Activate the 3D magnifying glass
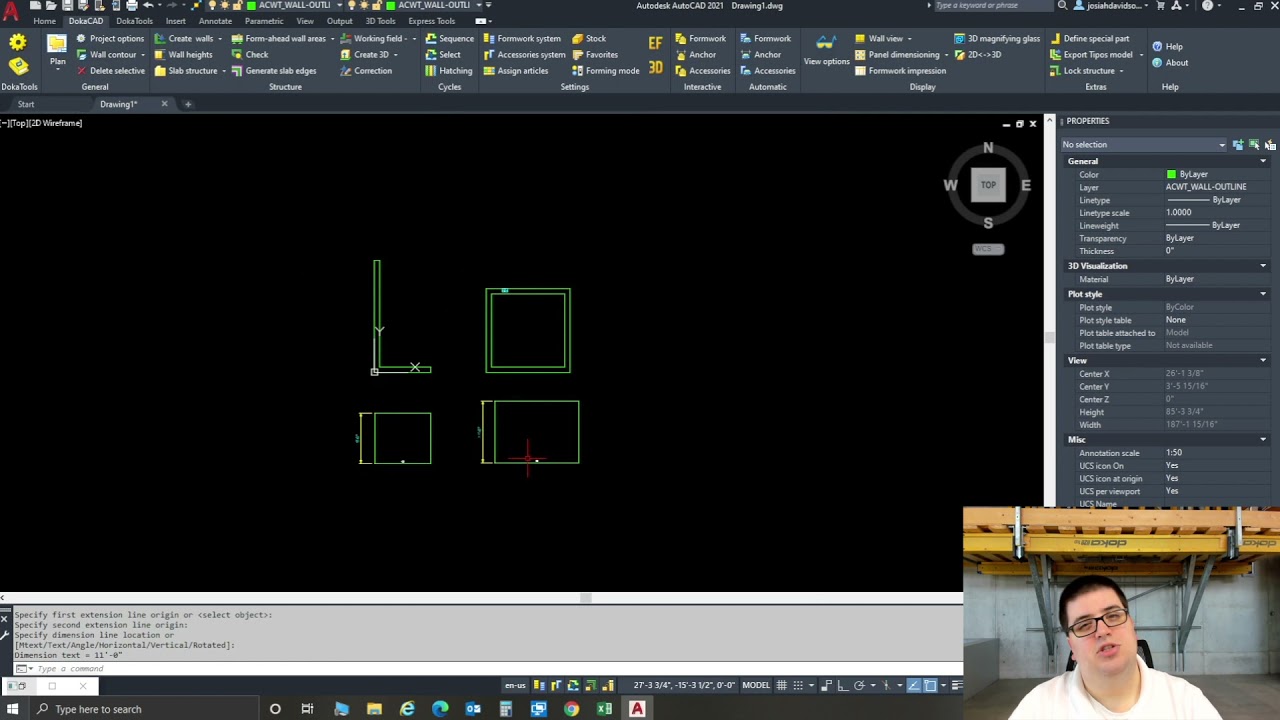 click(x=997, y=39)
